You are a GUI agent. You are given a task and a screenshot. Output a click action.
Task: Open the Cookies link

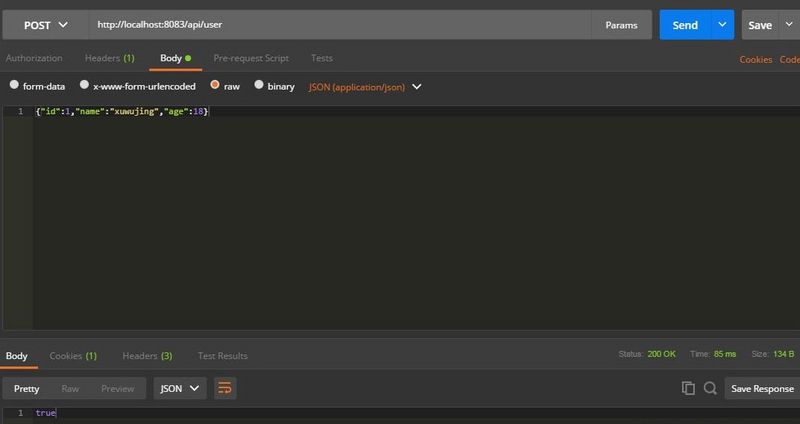pos(756,60)
